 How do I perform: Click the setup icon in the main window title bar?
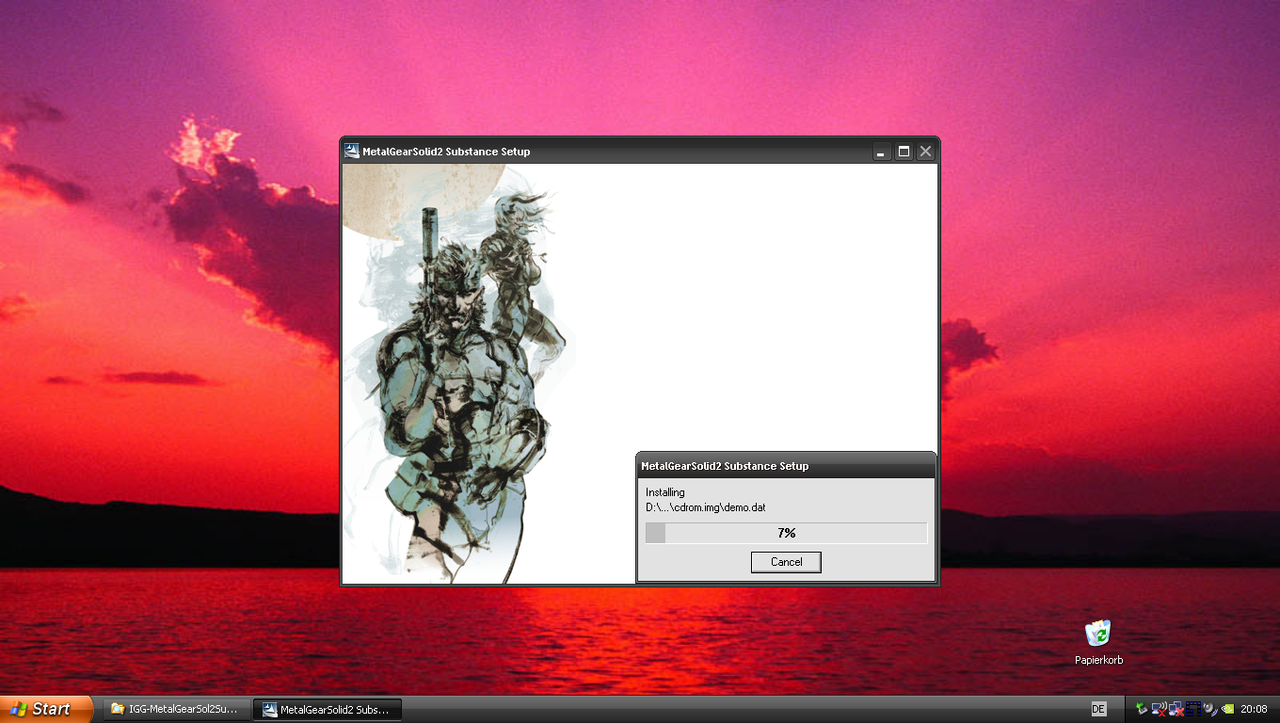click(x=352, y=151)
